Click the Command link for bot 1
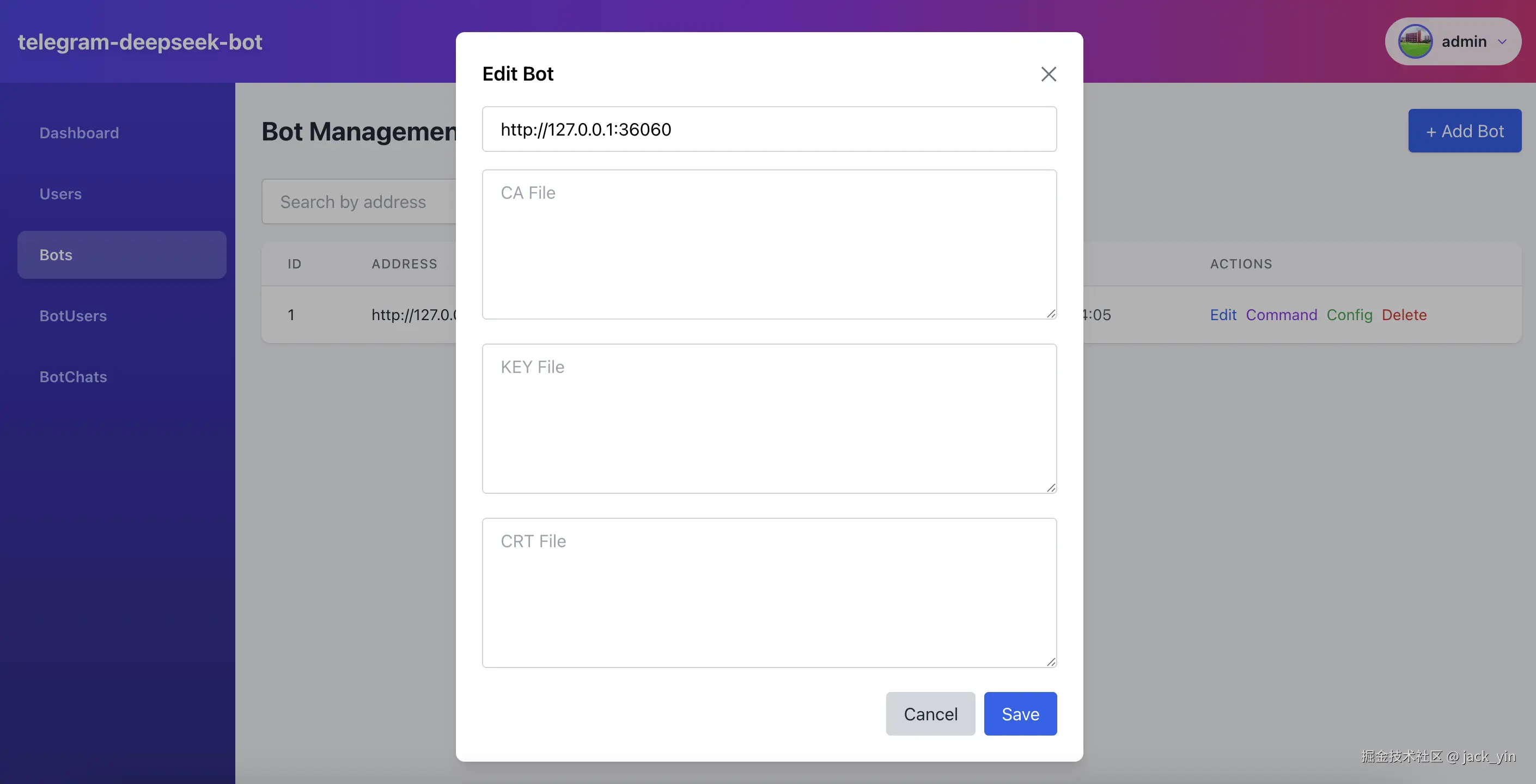This screenshot has width=1536, height=784. point(1281,315)
